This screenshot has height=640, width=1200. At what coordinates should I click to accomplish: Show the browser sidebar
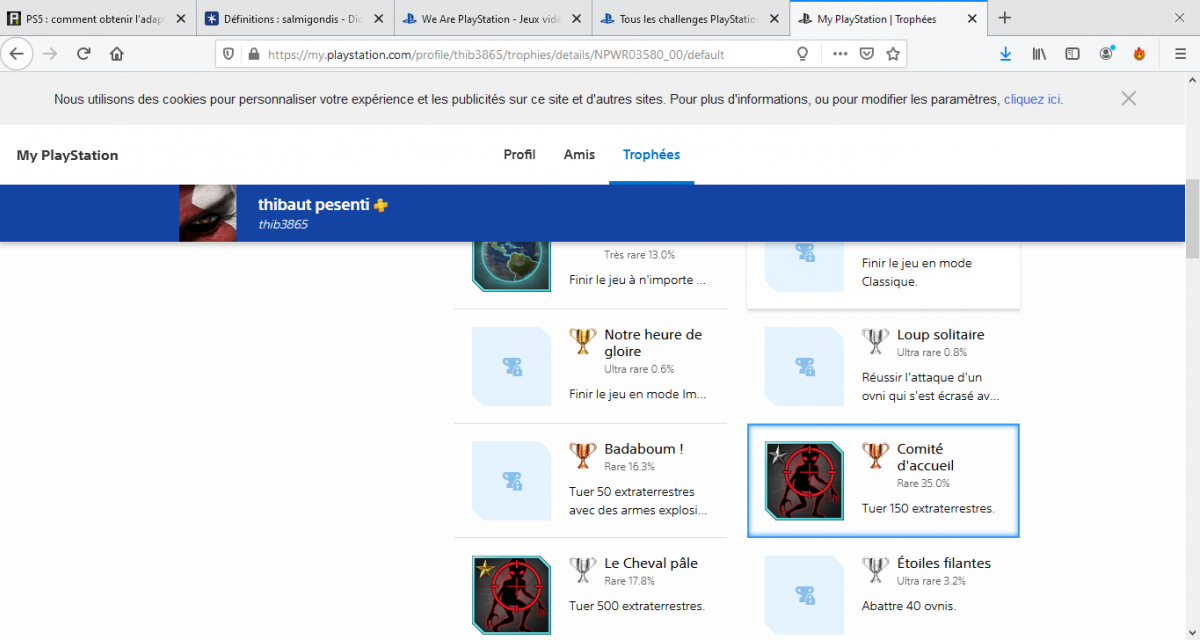pyautogui.click(x=1072, y=54)
